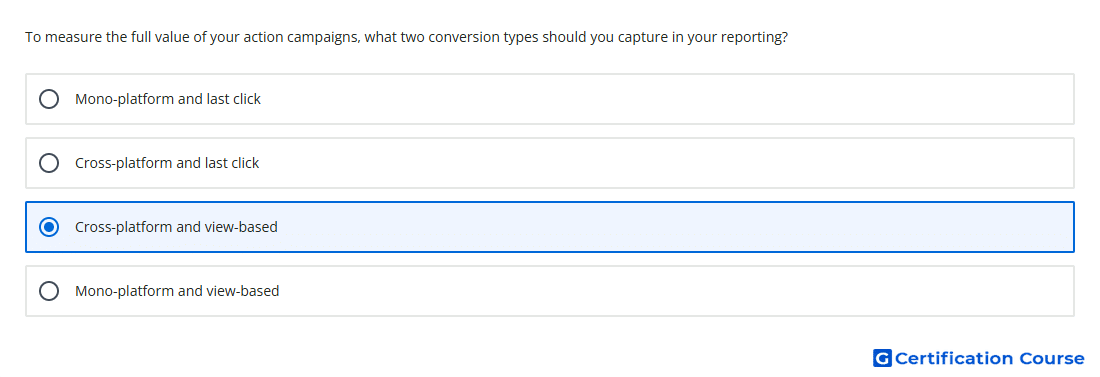
Task: Pick the Mono-platform and view-based radio circle
Action: point(49,291)
